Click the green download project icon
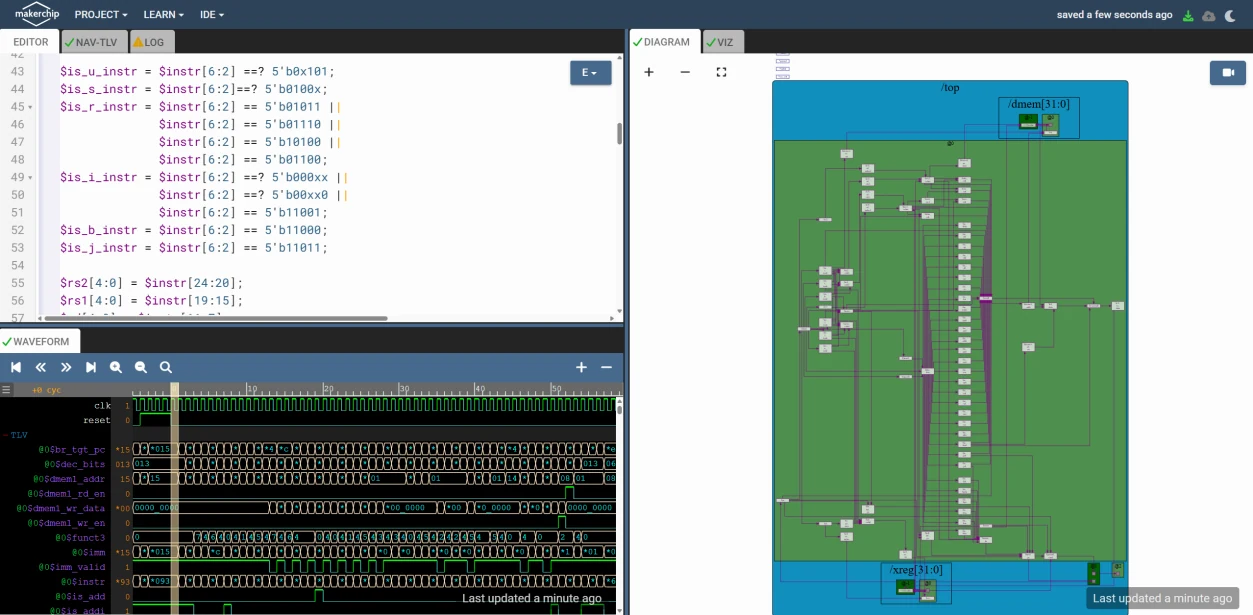Screen dimensions: 1253x615 point(1188,15)
